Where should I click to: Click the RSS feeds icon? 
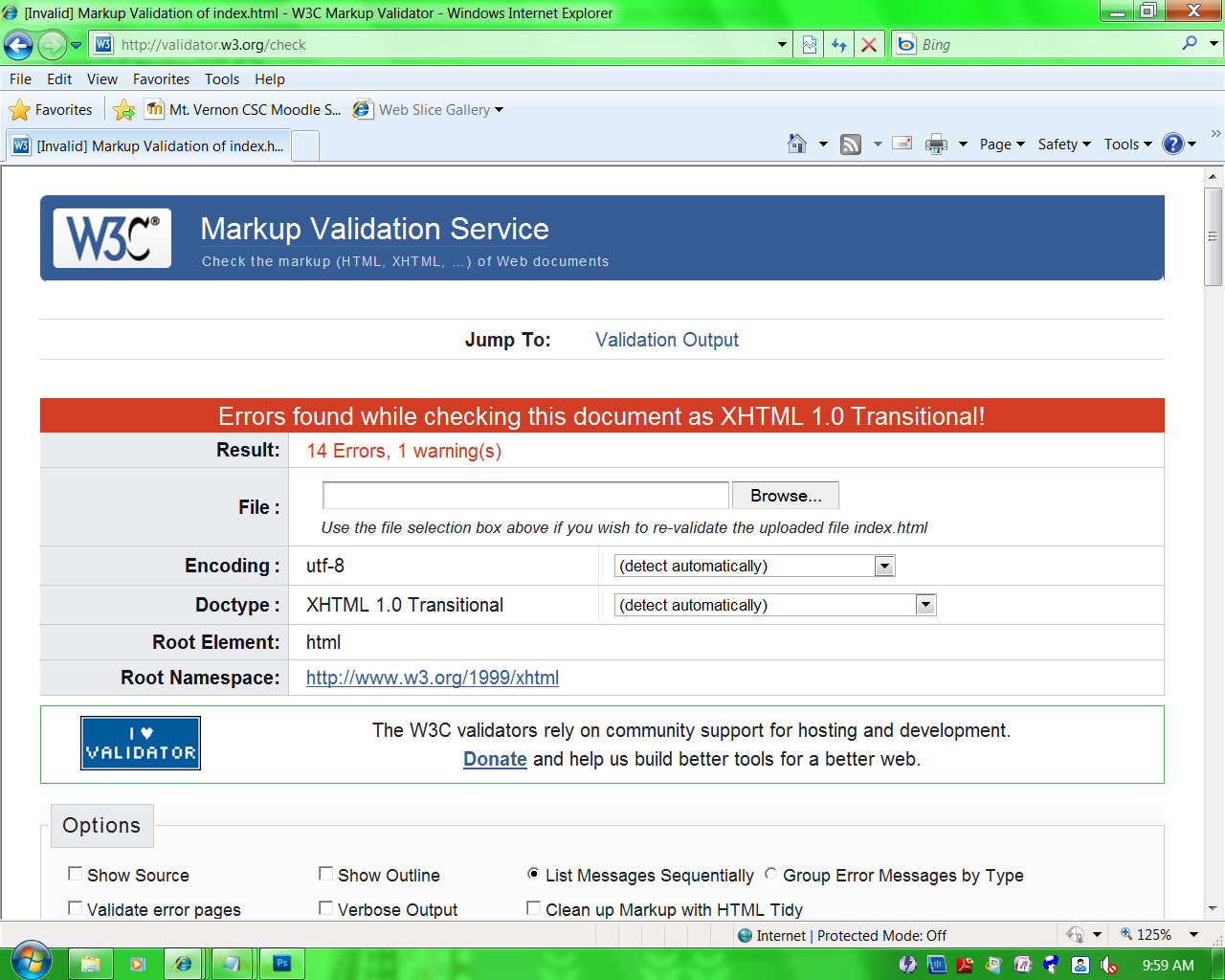(x=851, y=145)
